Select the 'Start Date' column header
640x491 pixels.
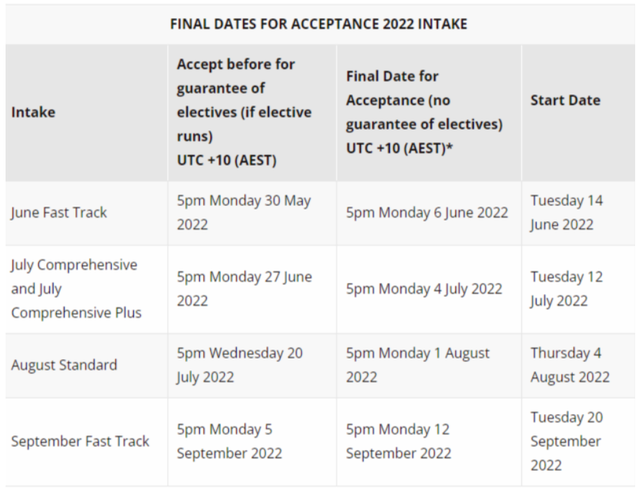[565, 100]
